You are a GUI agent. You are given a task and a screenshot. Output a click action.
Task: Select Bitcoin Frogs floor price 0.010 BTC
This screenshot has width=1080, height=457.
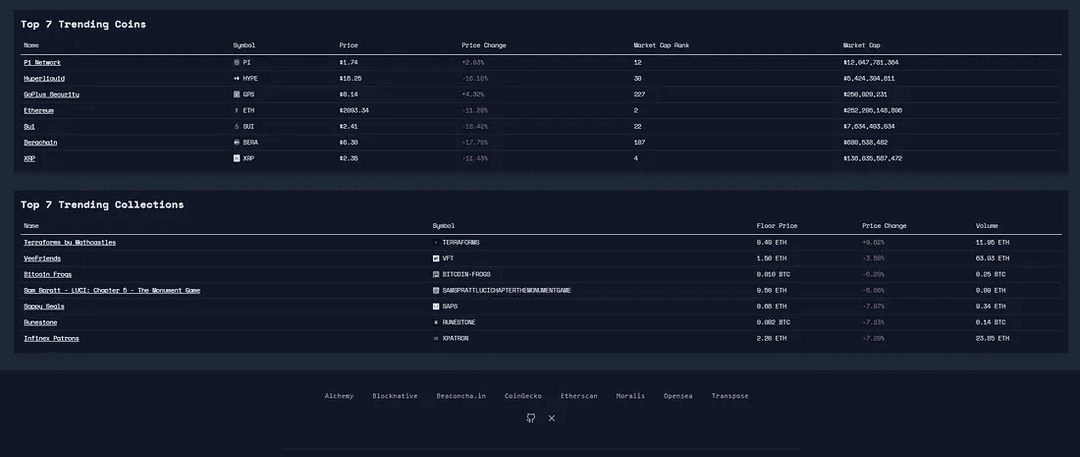[771, 274]
